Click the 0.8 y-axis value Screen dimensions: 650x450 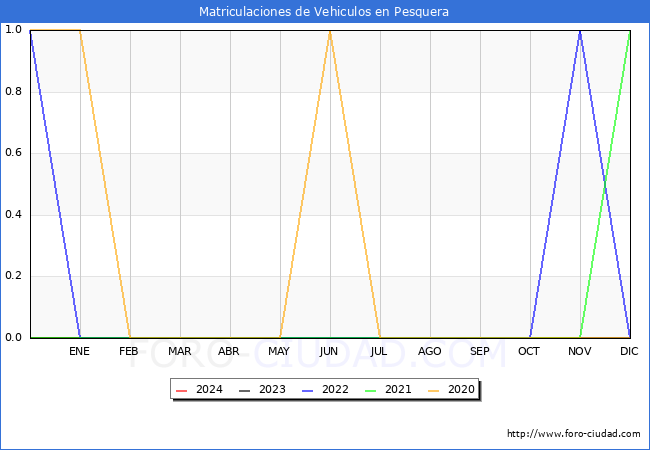click(13, 92)
